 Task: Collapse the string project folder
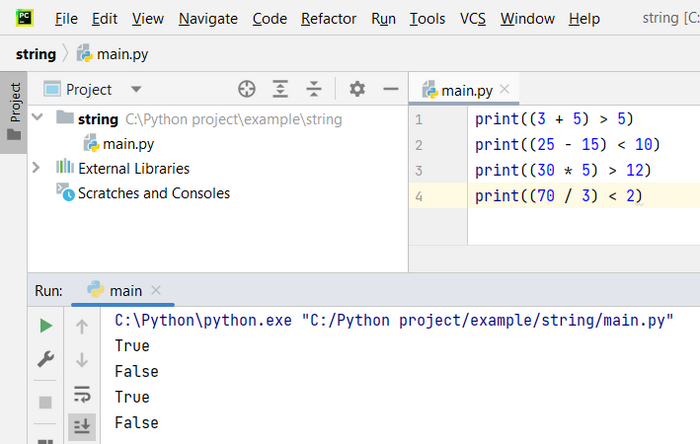pos(38,118)
